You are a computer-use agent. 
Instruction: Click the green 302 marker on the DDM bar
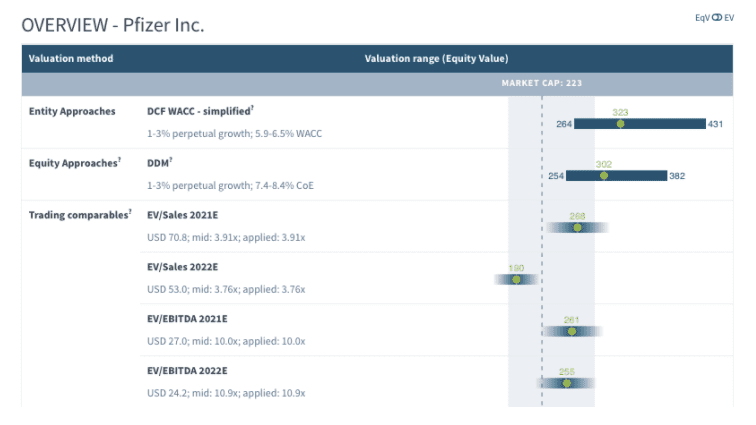point(604,176)
